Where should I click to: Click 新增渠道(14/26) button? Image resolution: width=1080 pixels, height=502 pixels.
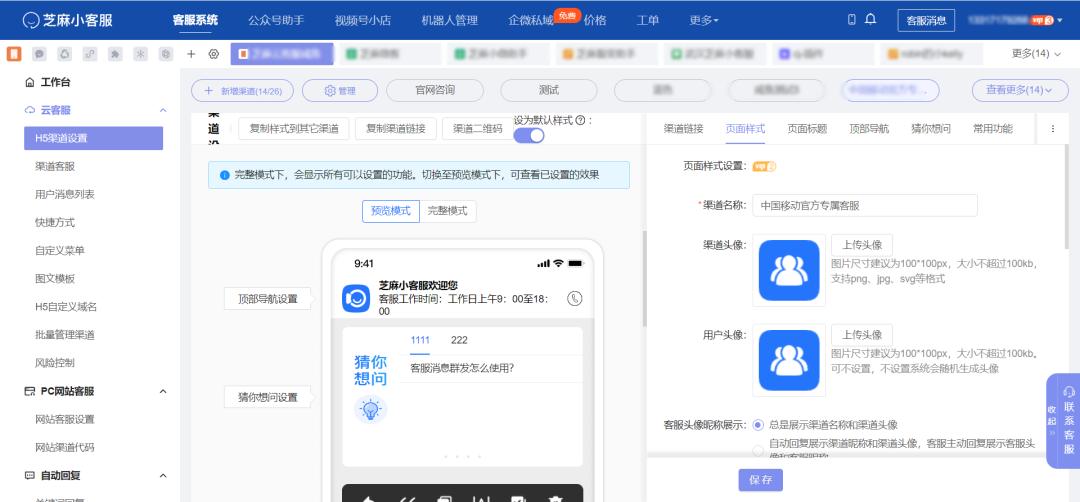pyautogui.click(x=242, y=90)
